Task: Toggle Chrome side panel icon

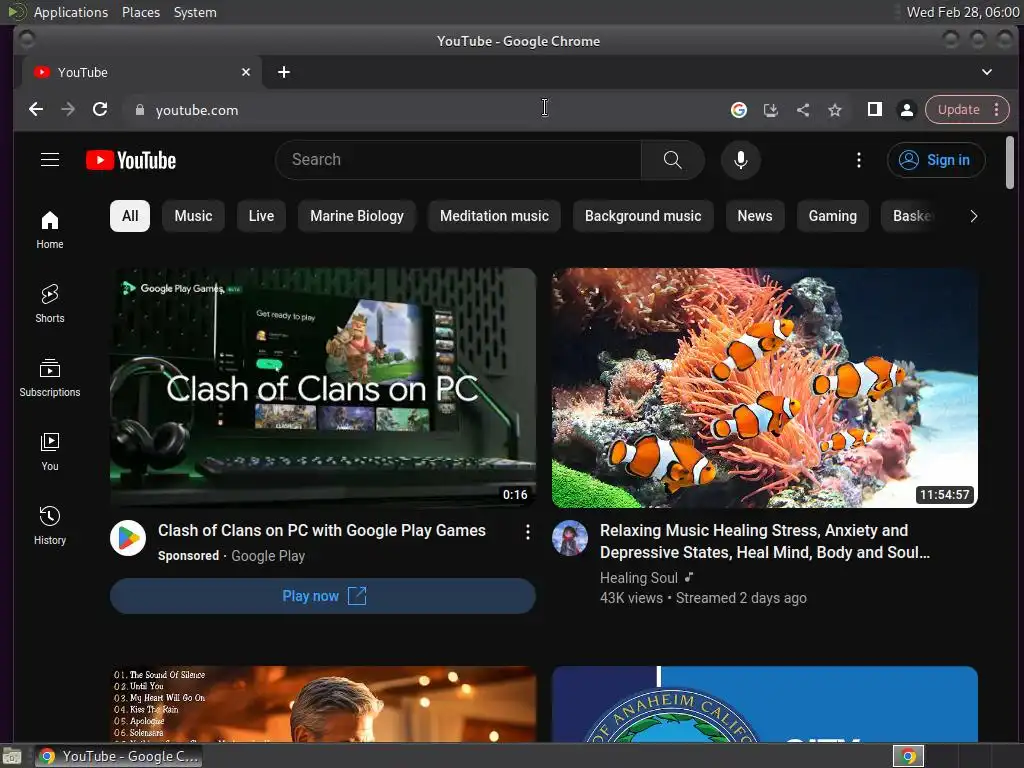Action: click(874, 109)
